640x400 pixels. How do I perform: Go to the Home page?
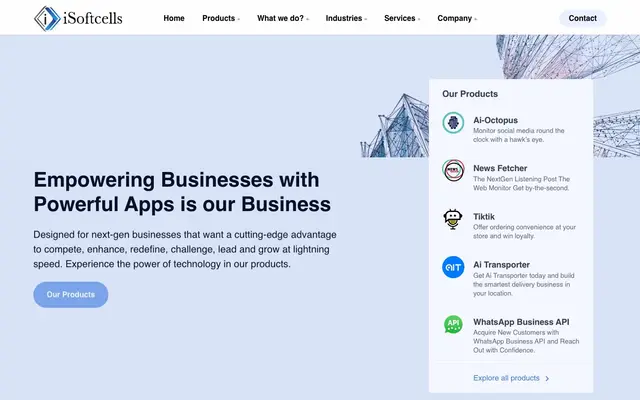(174, 18)
